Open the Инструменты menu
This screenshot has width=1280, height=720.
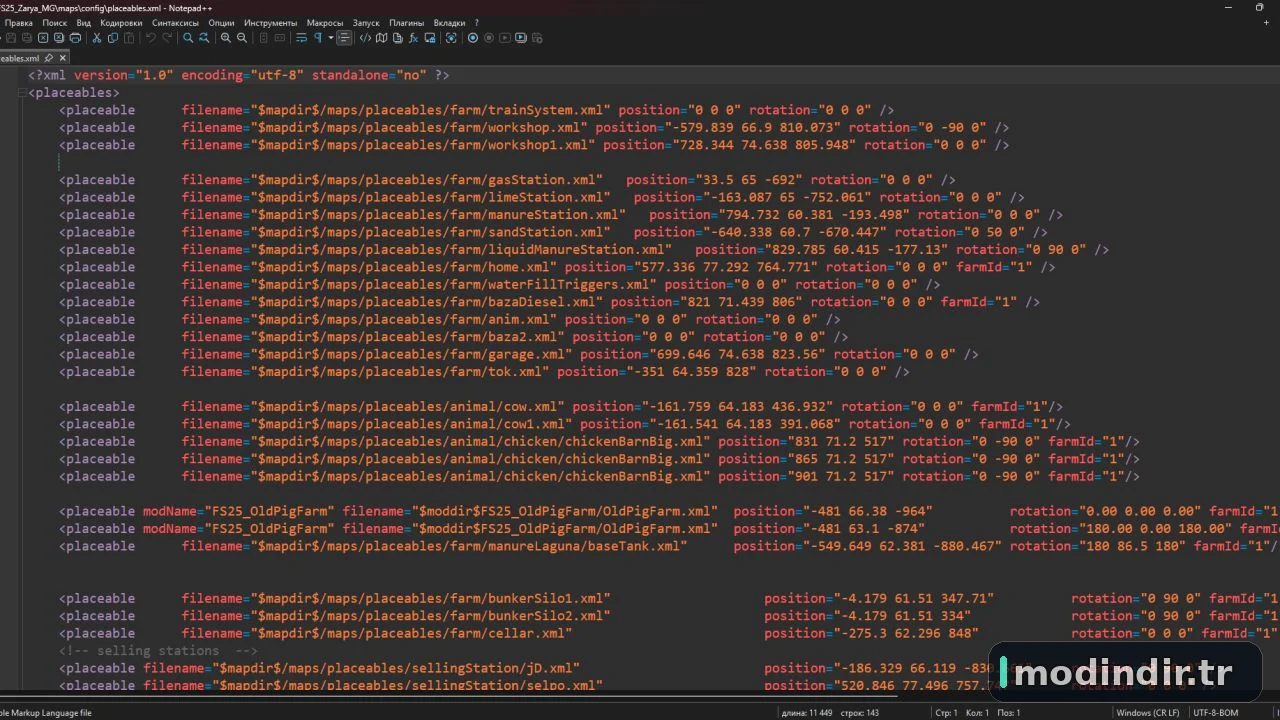pos(270,22)
